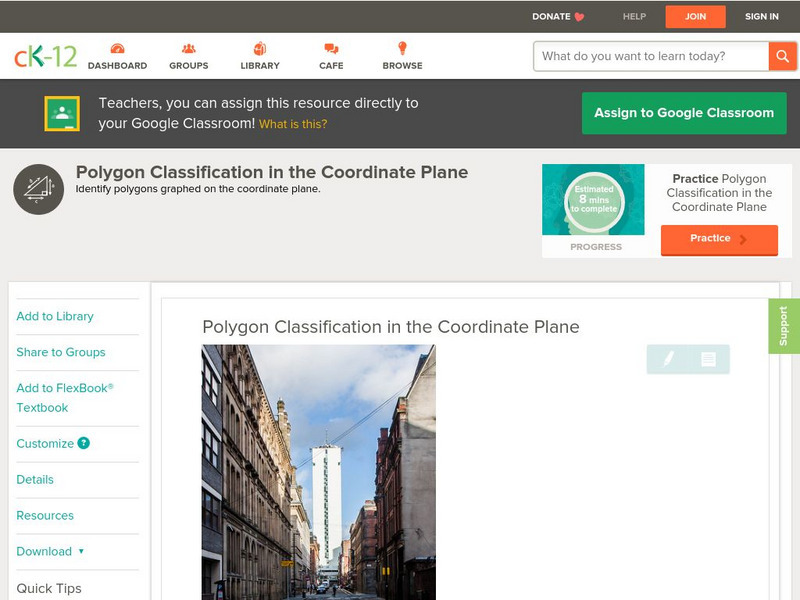The width and height of the screenshot is (800, 600).
Task: Click the orange JOIN button
Action: tap(695, 17)
